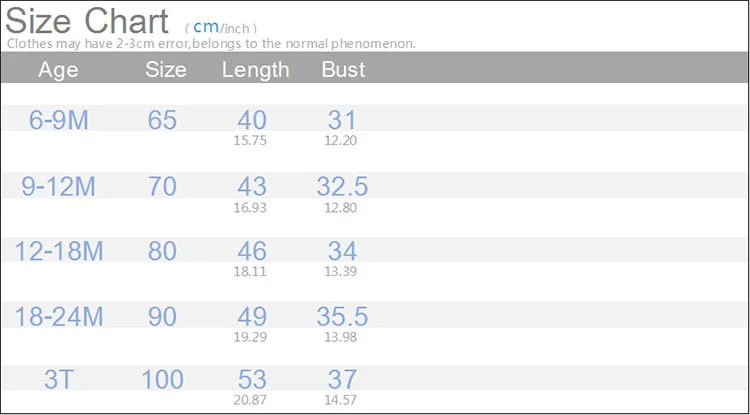Screen dimensions: 750x415
Task: Click the clothes error note text
Action: [210, 44]
